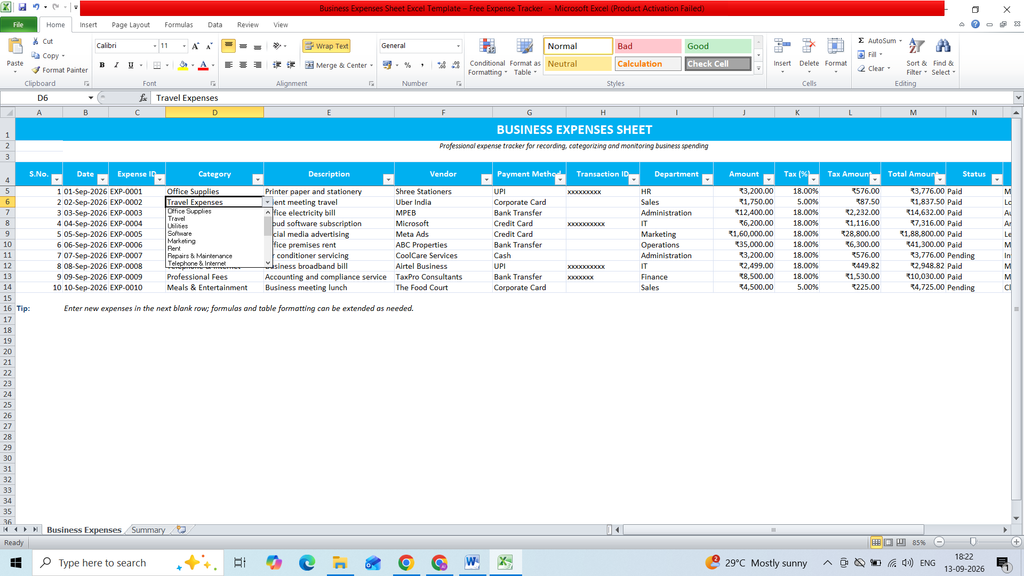Open the number format dropdown
This screenshot has height=576, width=1024.
[458, 46]
